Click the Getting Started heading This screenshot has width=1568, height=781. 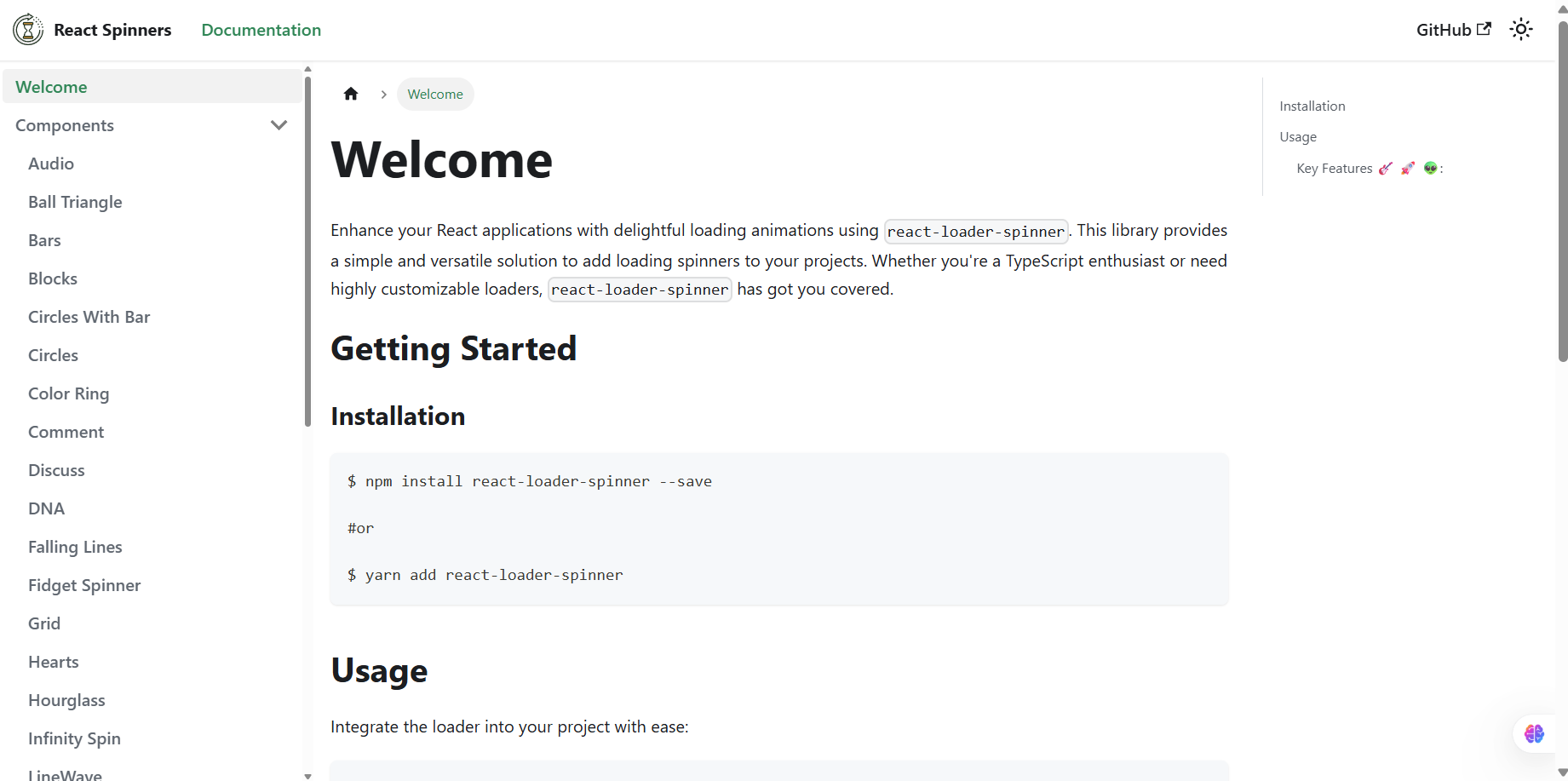(x=454, y=349)
